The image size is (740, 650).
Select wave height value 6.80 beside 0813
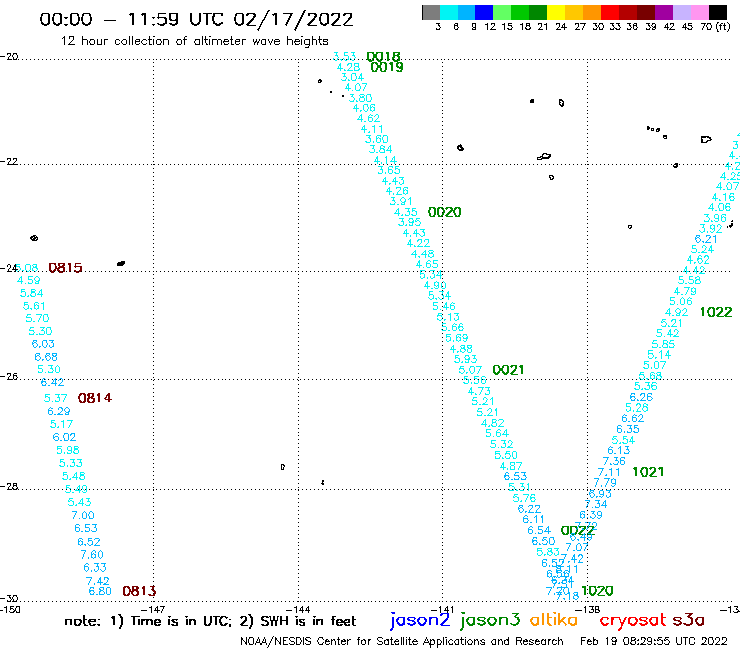click(x=100, y=591)
